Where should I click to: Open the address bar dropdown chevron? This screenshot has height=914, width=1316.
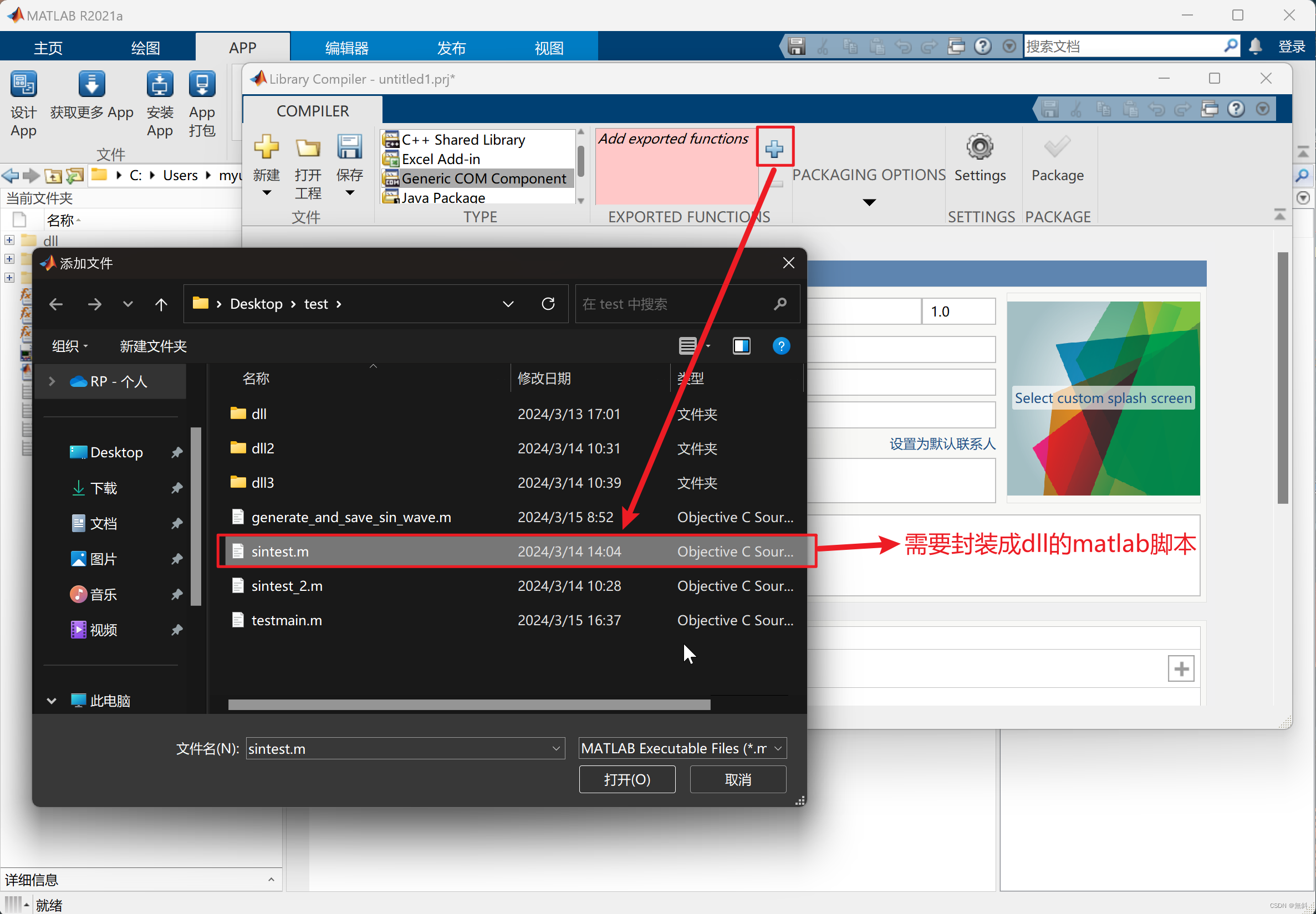[508, 304]
